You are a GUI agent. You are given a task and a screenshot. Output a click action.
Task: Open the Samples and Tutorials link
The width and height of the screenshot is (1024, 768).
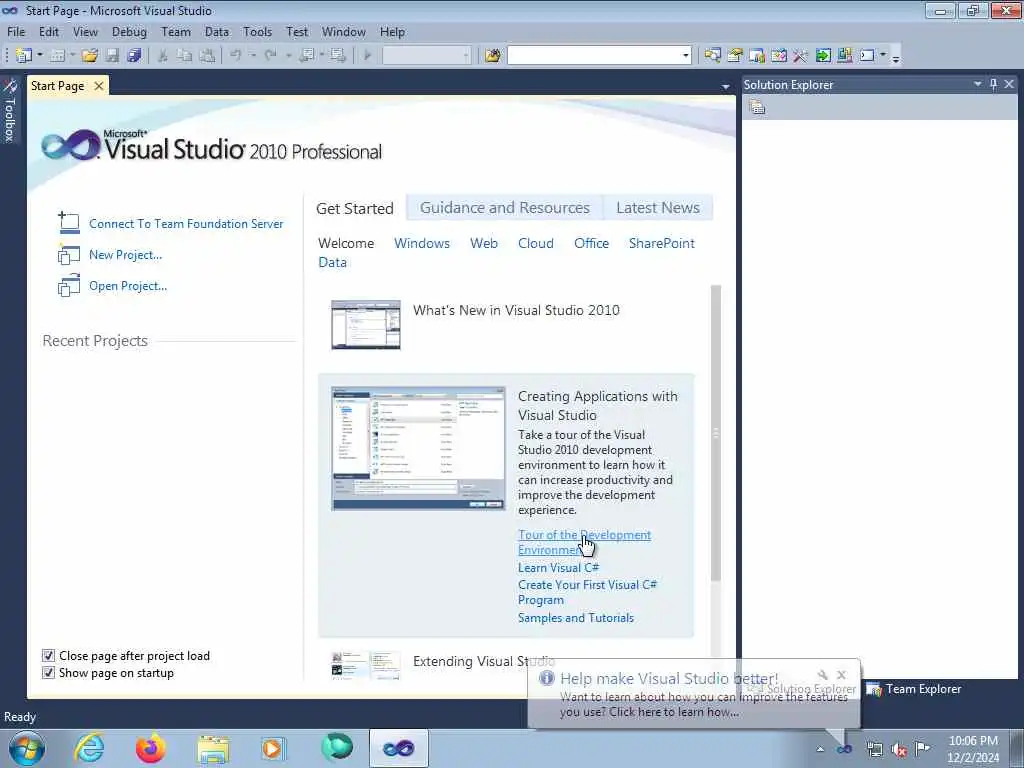(576, 618)
